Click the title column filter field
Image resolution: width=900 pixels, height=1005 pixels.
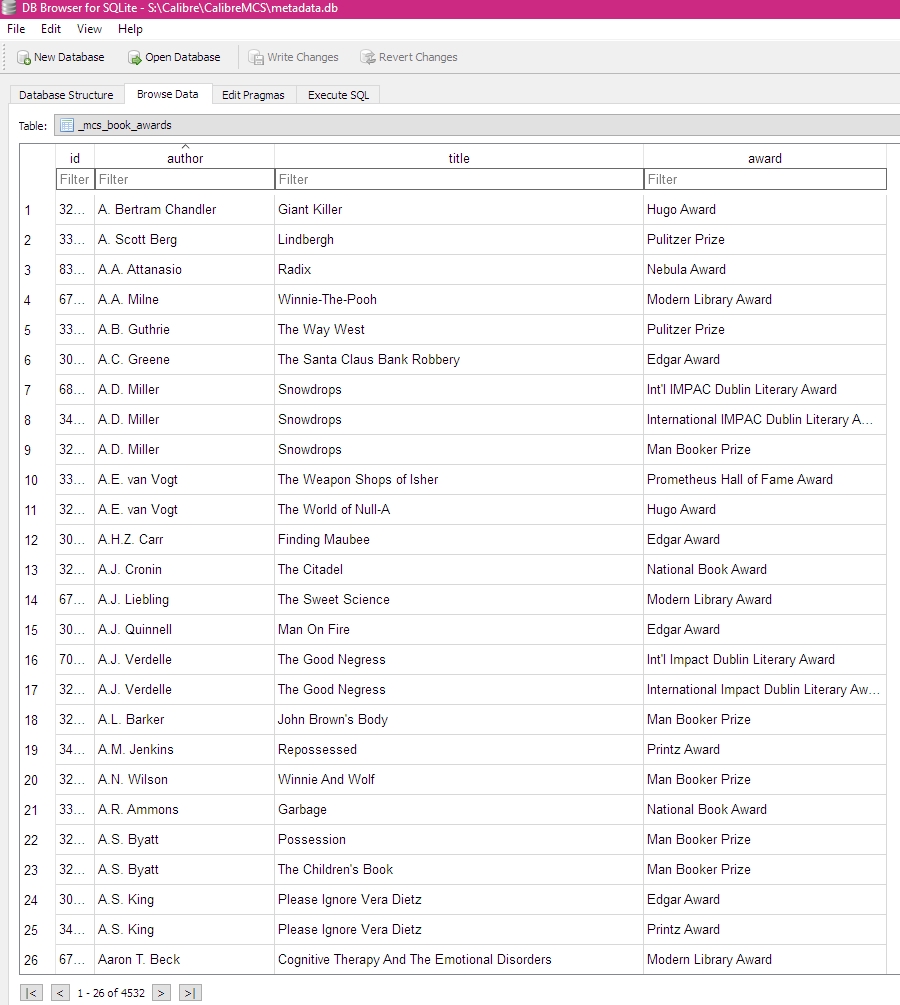tap(459, 179)
